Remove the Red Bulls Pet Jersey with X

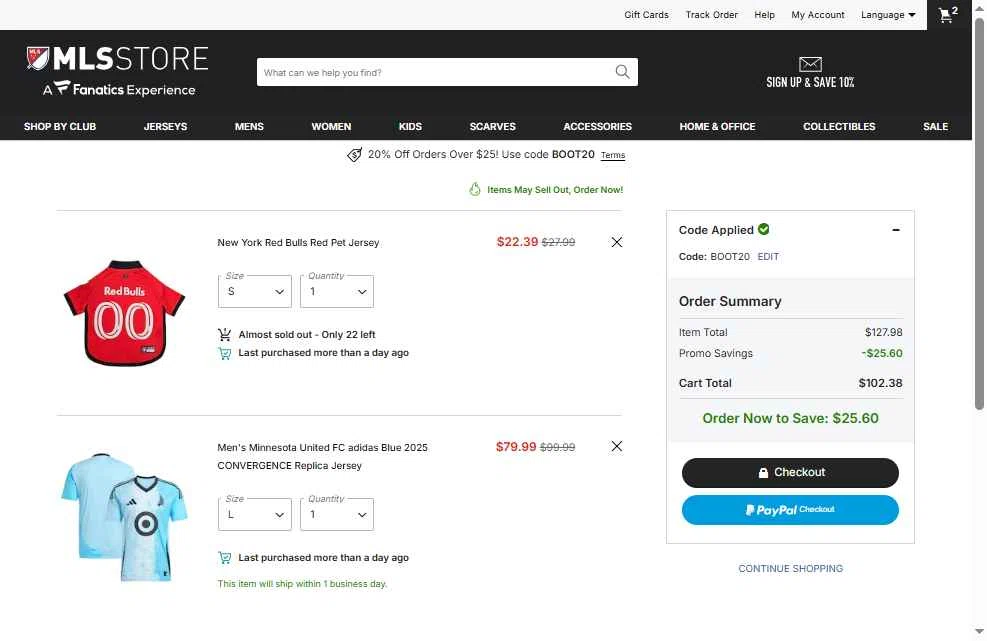pyautogui.click(x=617, y=242)
